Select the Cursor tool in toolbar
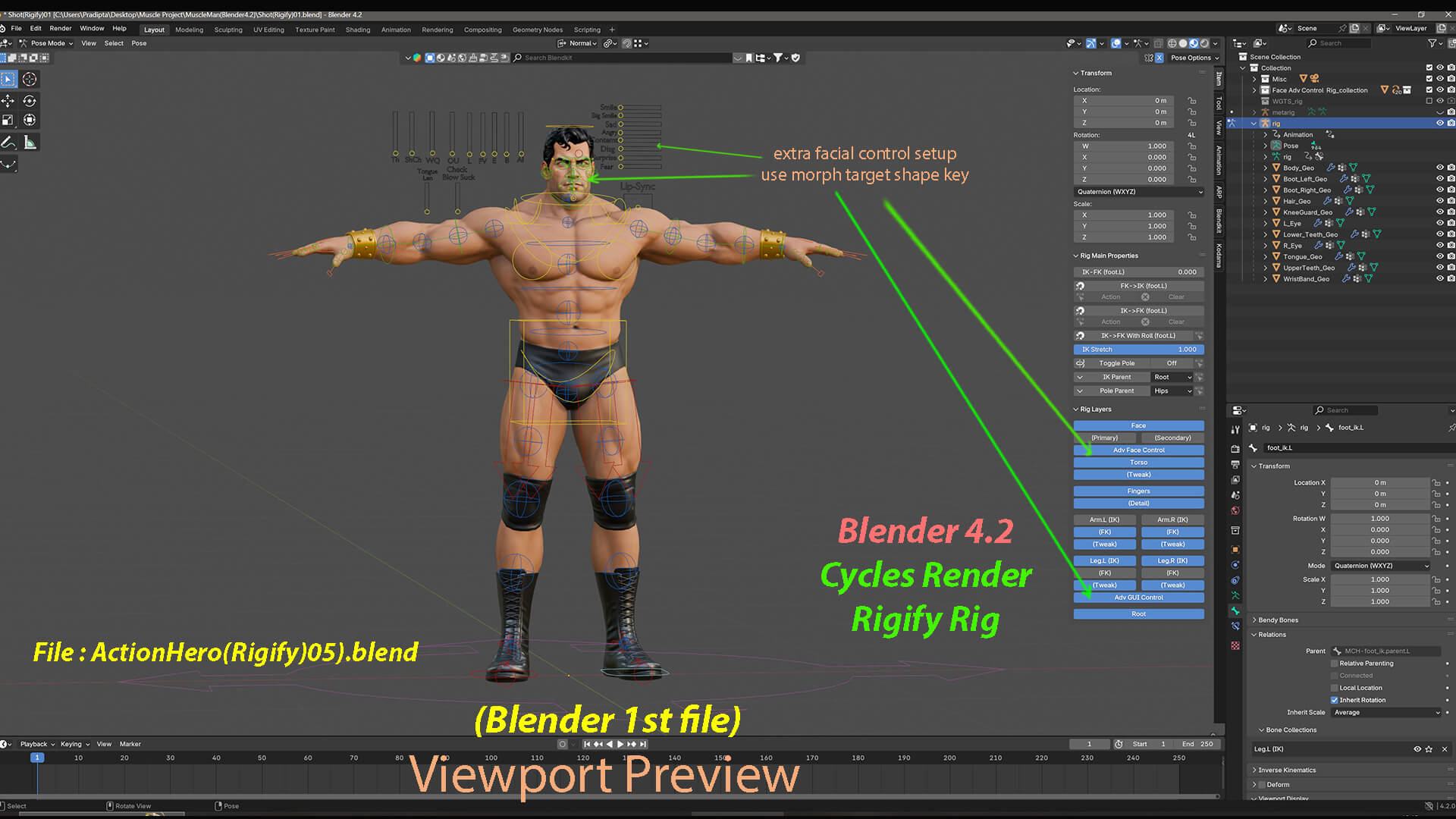This screenshot has height=819, width=1456. coord(30,79)
